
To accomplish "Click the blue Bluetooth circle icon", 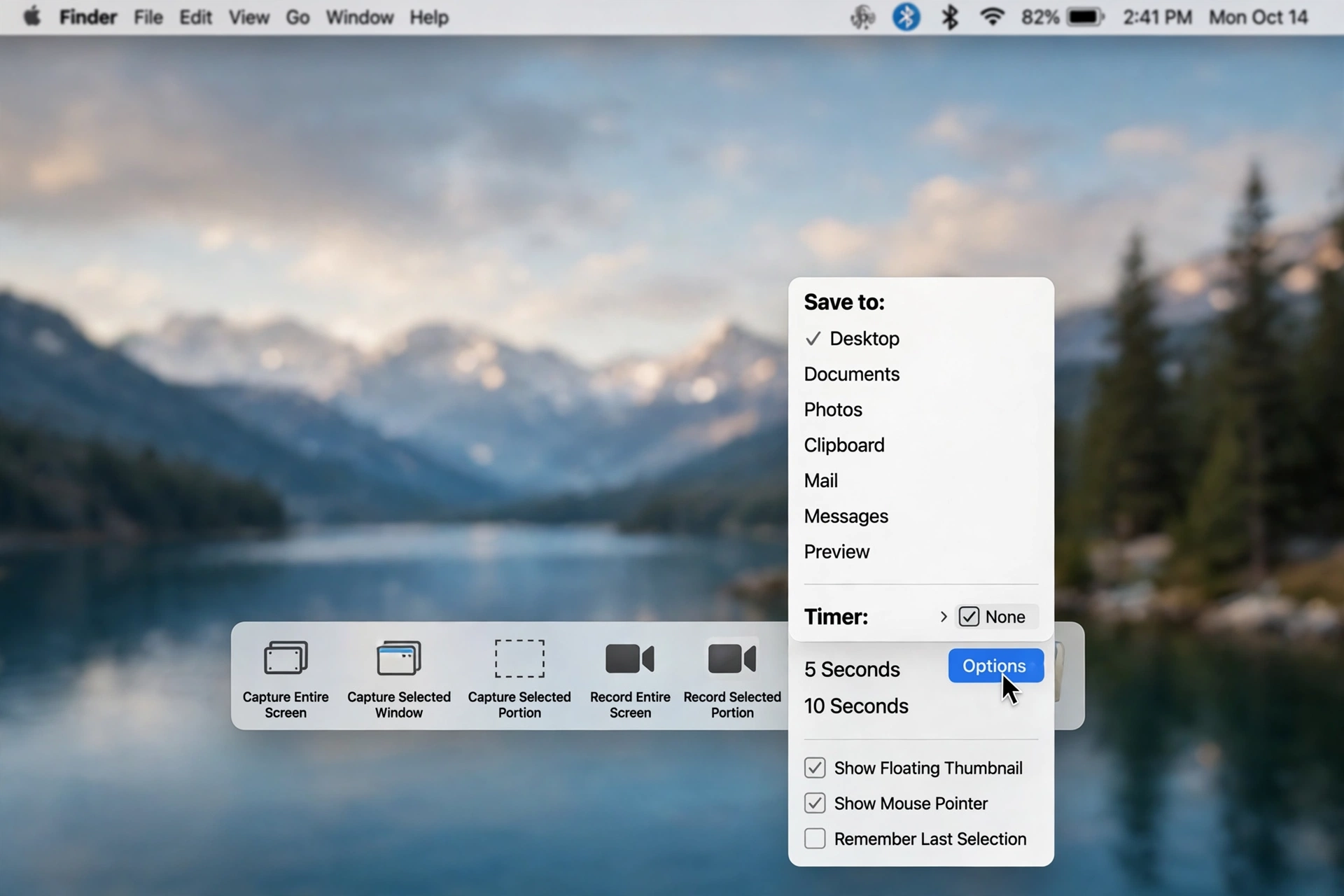I will 906,17.
